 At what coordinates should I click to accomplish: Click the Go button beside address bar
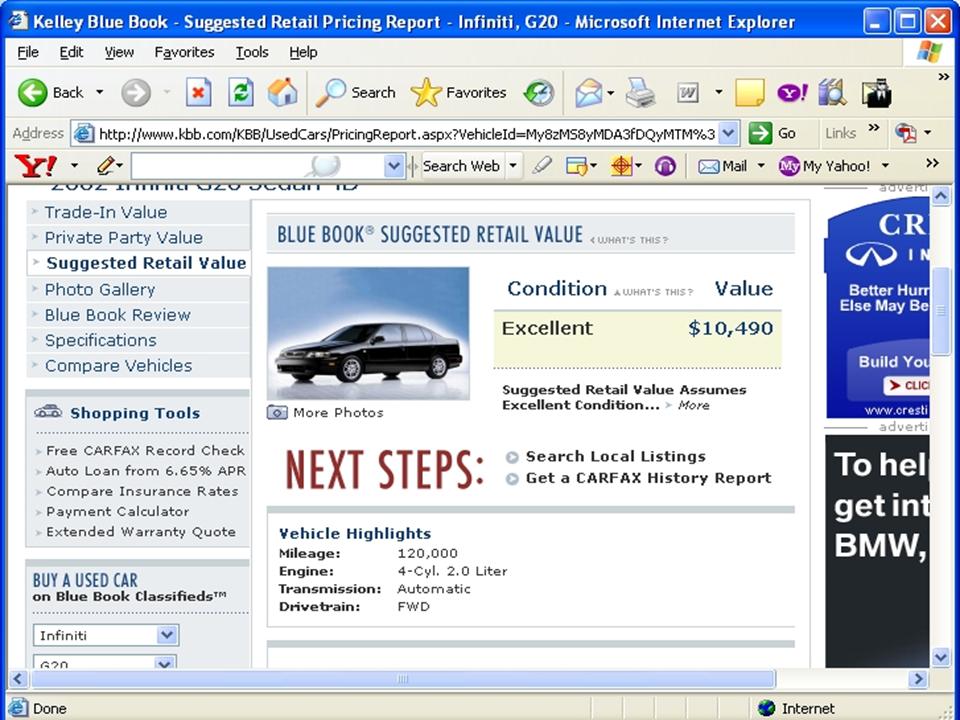[x=774, y=133]
